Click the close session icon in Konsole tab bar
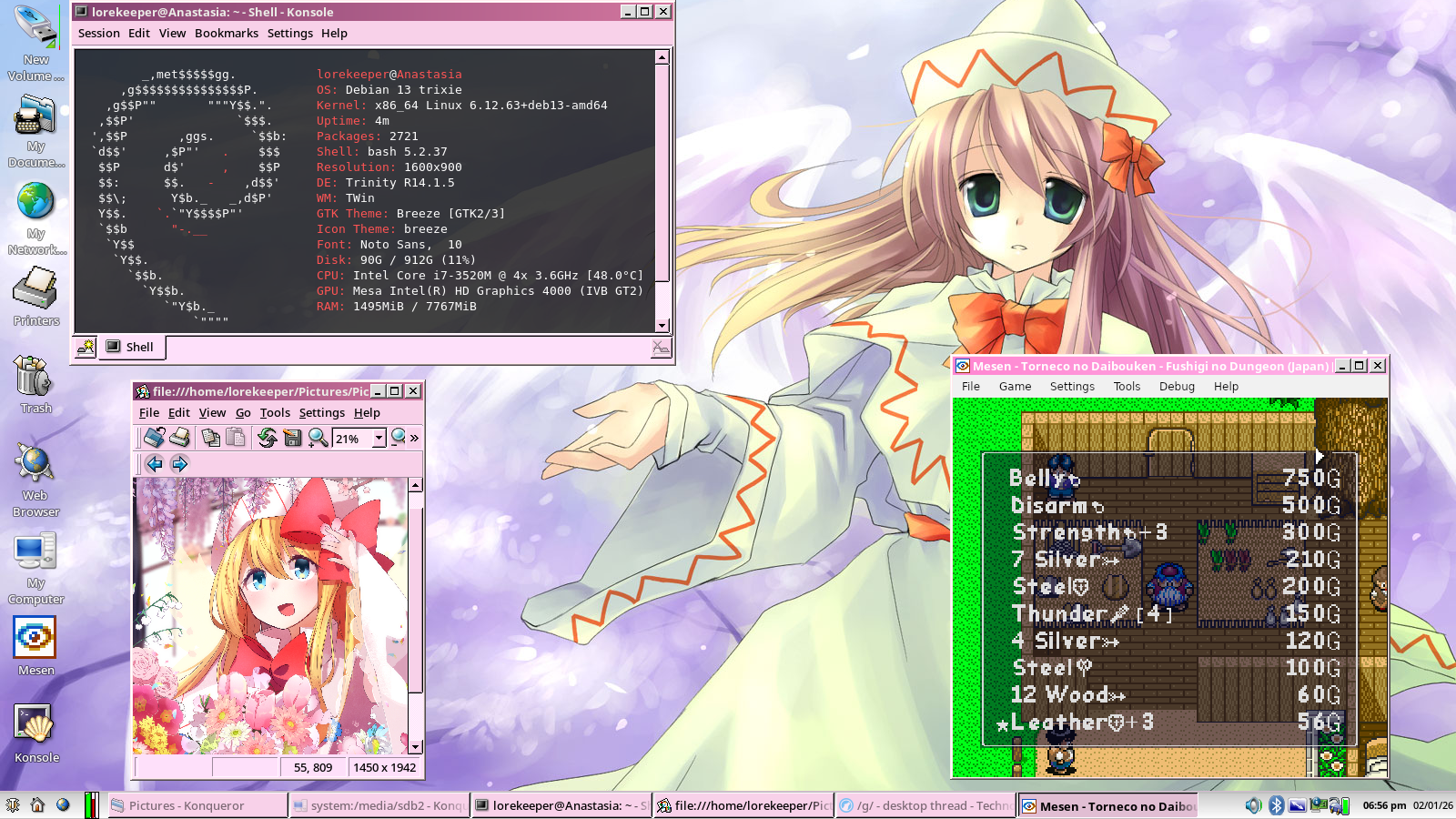 tap(661, 347)
